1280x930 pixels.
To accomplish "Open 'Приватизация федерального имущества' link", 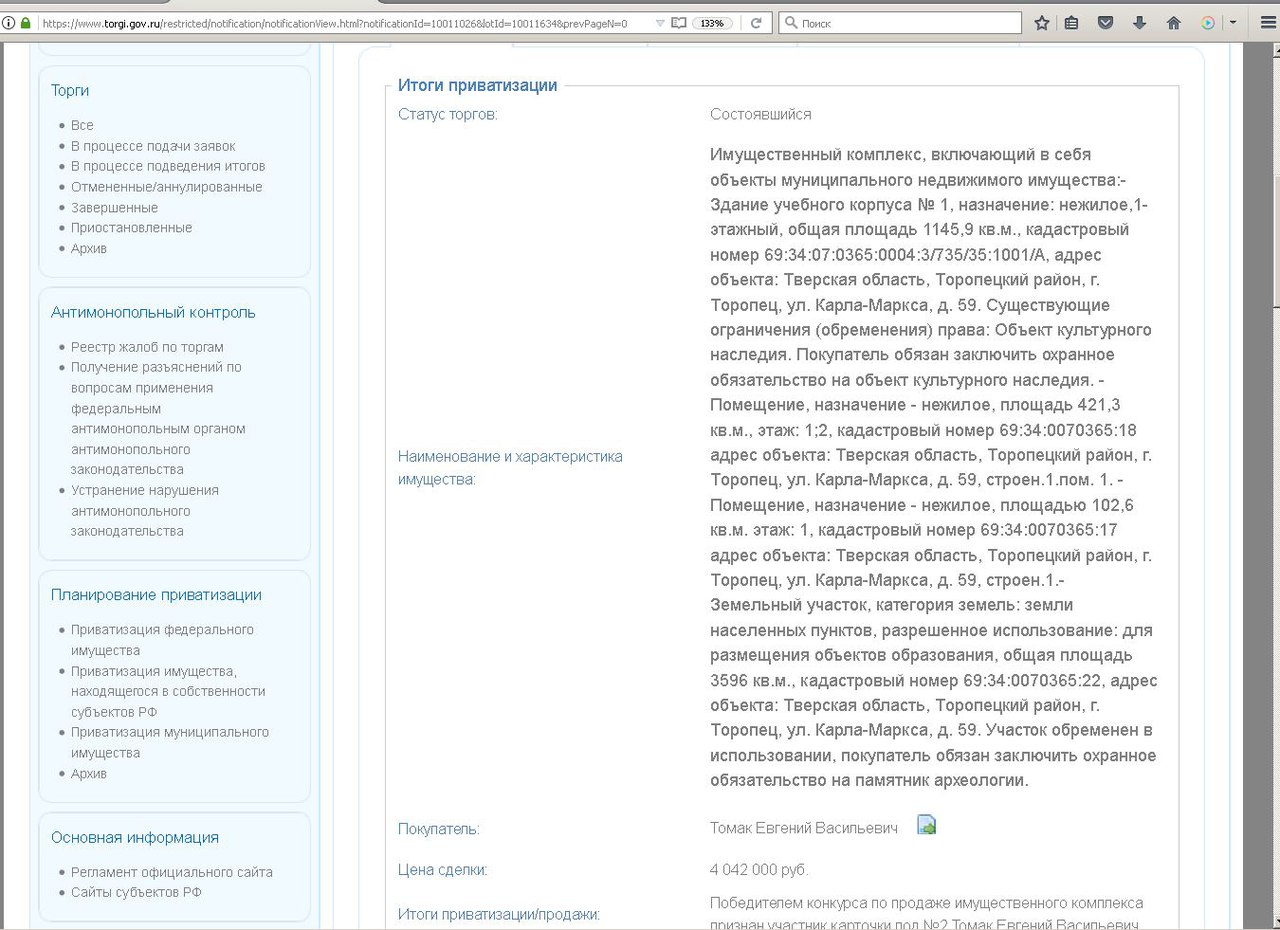I will 162,640.
